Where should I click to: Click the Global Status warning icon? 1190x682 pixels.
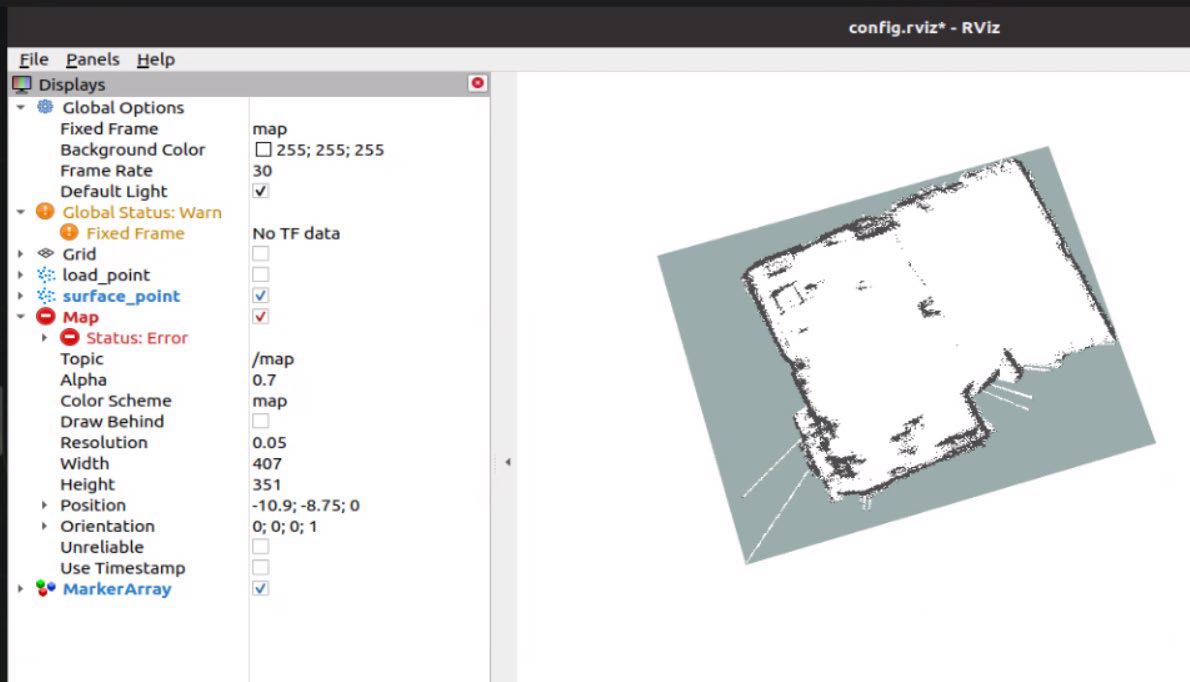coord(46,212)
